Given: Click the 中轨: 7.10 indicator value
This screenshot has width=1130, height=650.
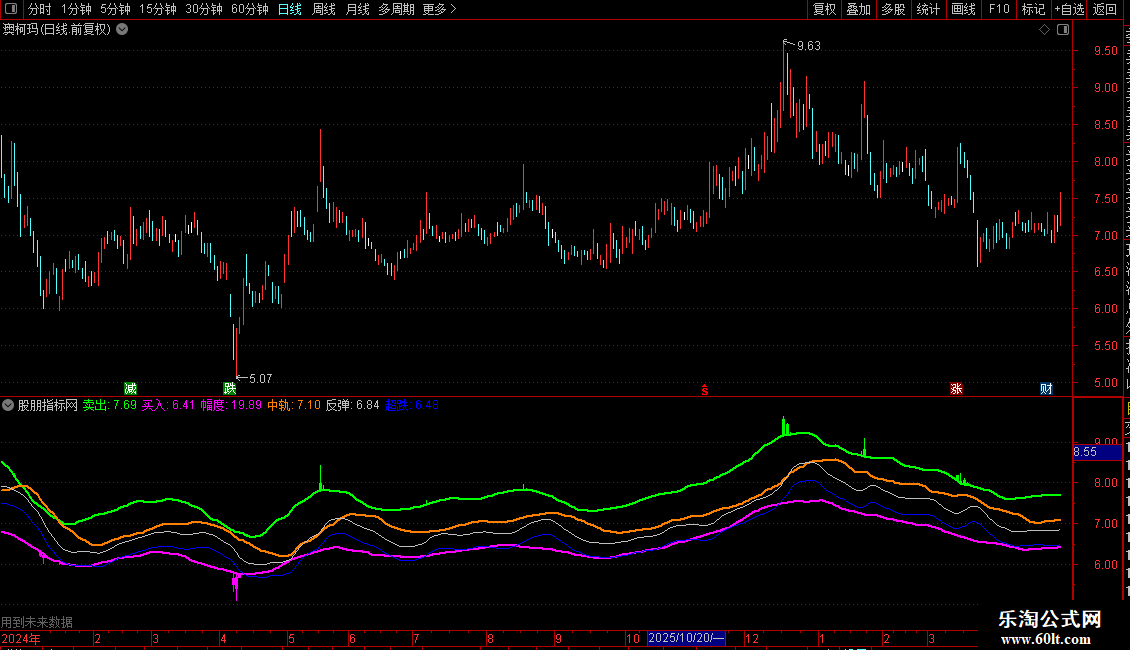Looking at the screenshot, I should tap(294, 406).
